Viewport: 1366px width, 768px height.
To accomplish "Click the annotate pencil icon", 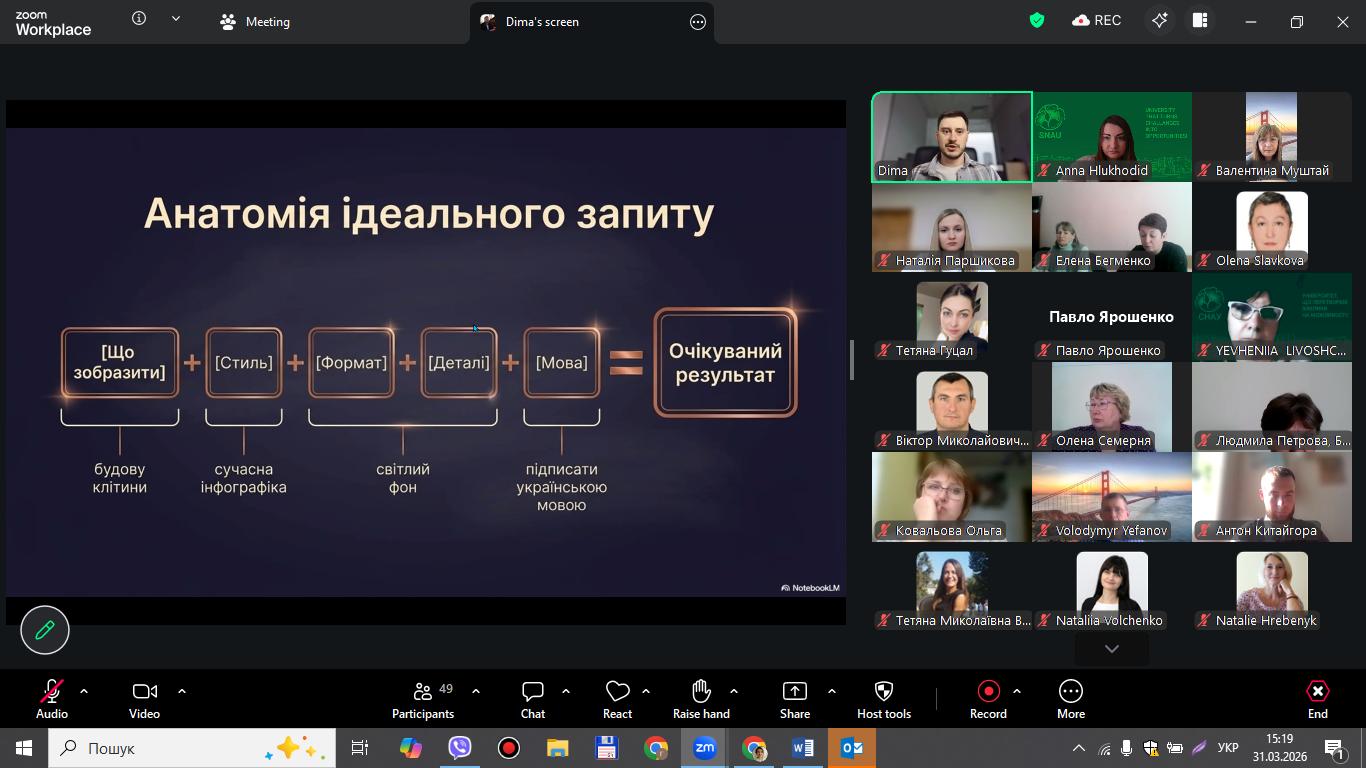I will pos(45,630).
